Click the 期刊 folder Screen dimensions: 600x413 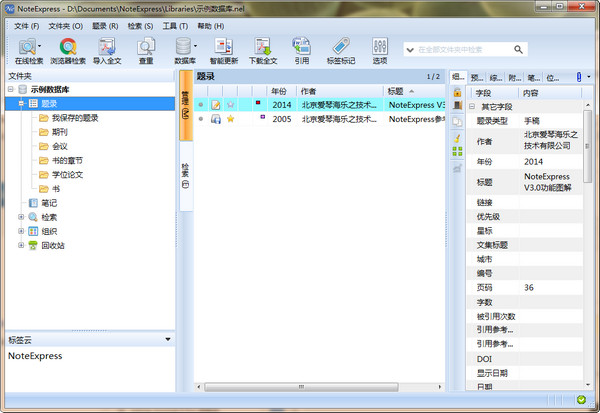point(60,132)
